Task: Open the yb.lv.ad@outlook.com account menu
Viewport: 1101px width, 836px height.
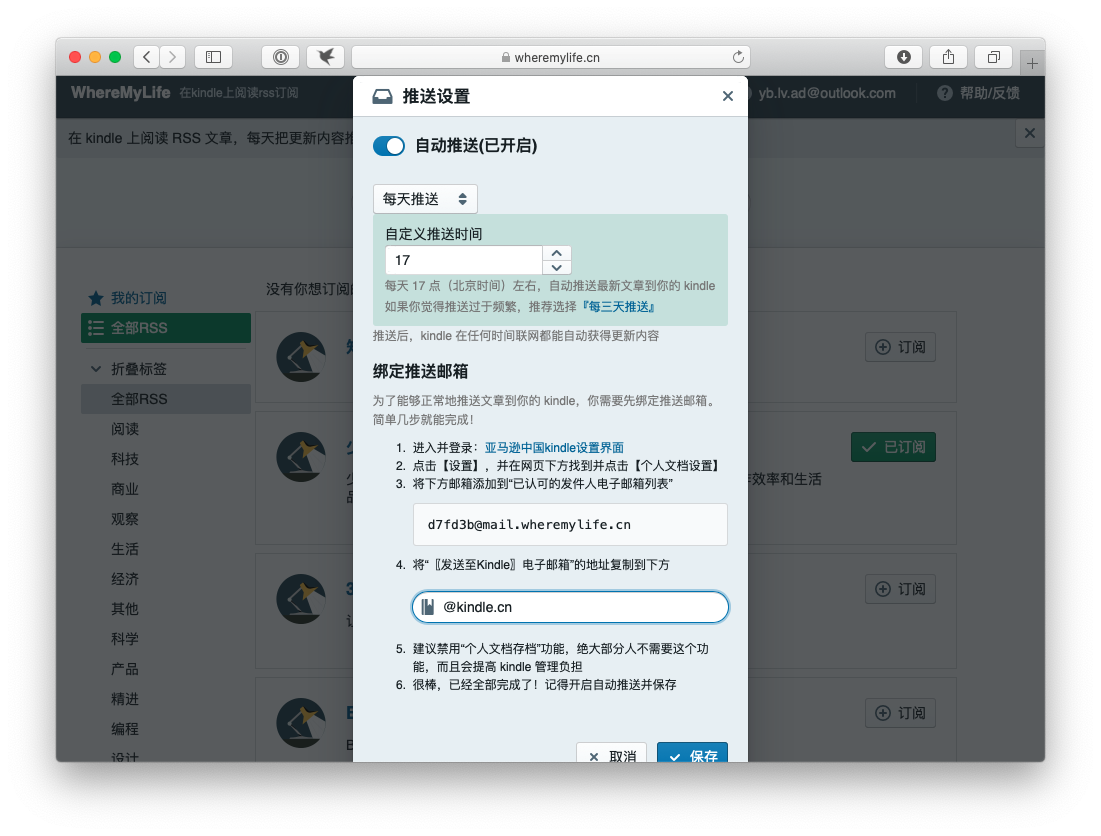Action: coord(827,93)
